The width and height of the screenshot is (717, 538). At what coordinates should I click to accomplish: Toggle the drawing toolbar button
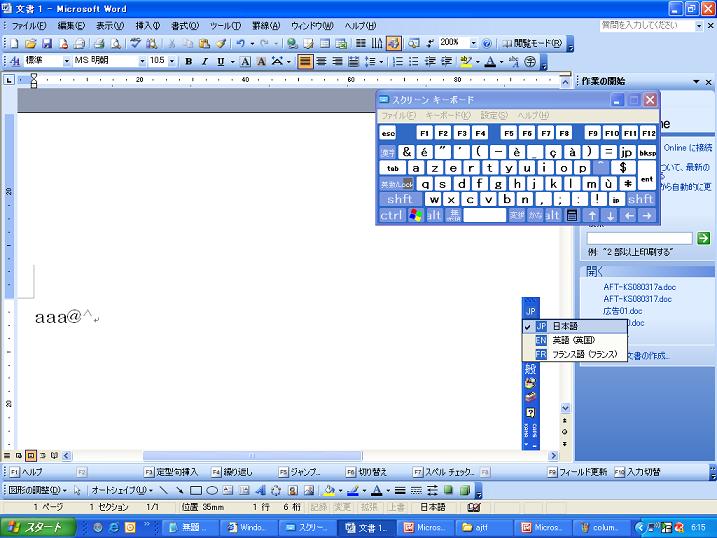[x=393, y=43]
